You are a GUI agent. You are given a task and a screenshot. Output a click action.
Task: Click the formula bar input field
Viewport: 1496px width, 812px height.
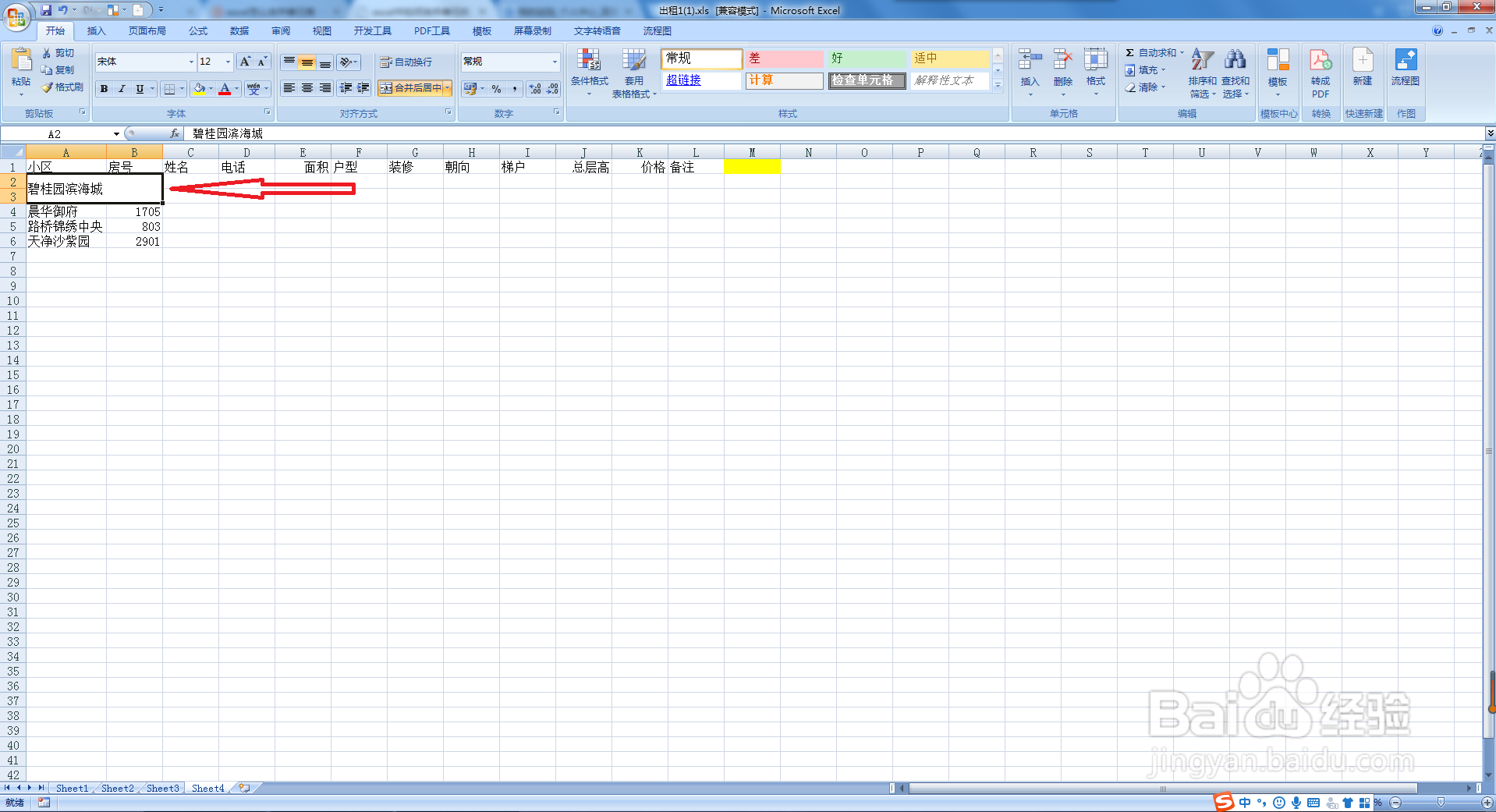(x=835, y=134)
